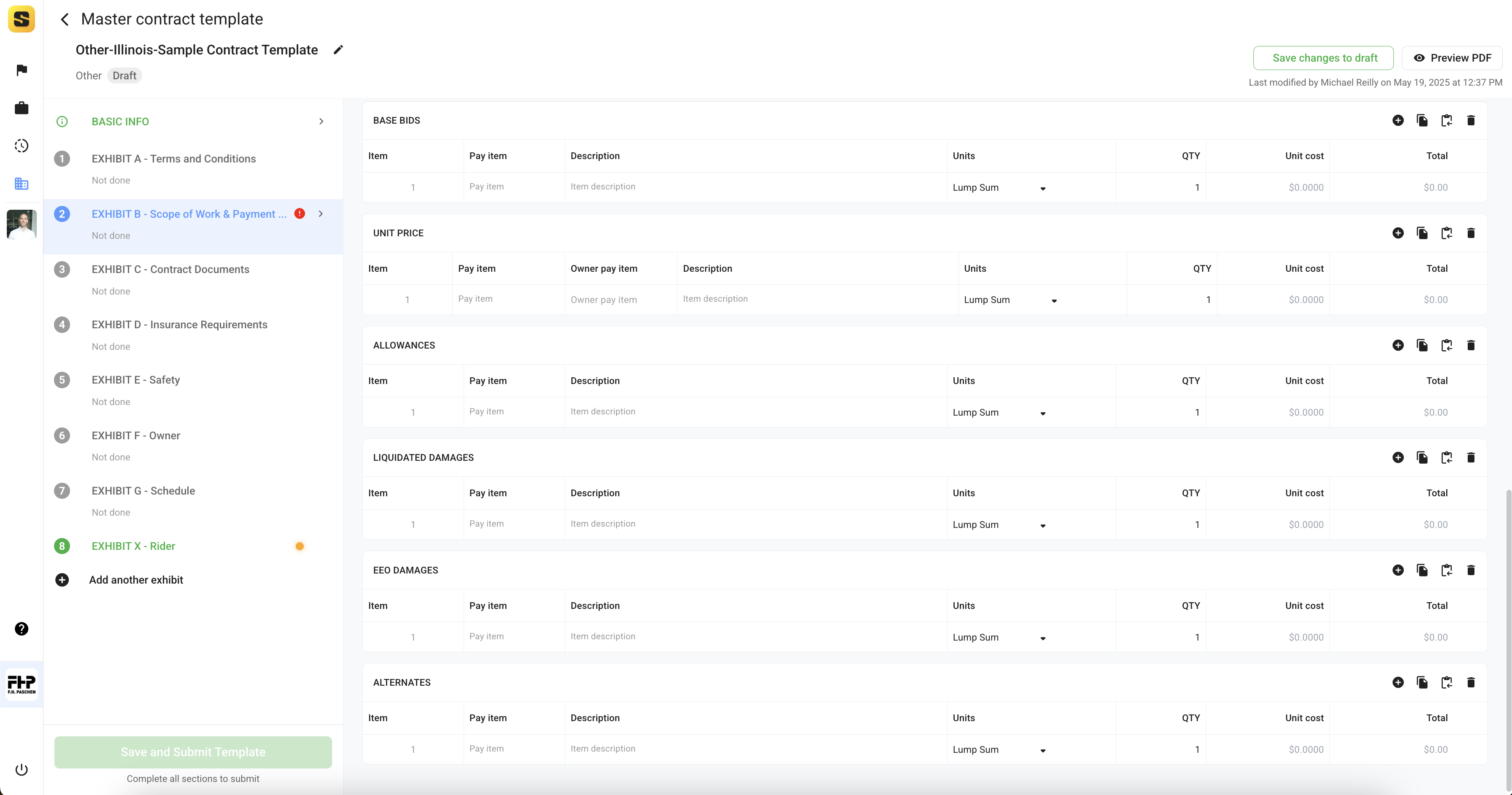Image resolution: width=1512 pixels, height=795 pixels.
Task: Open ALLOWANCES Units Lump Sum dropdown
Action: 999,413
